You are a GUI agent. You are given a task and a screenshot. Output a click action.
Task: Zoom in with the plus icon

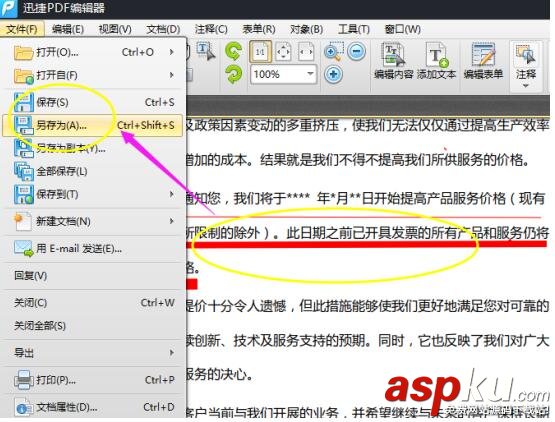(333, 75)
